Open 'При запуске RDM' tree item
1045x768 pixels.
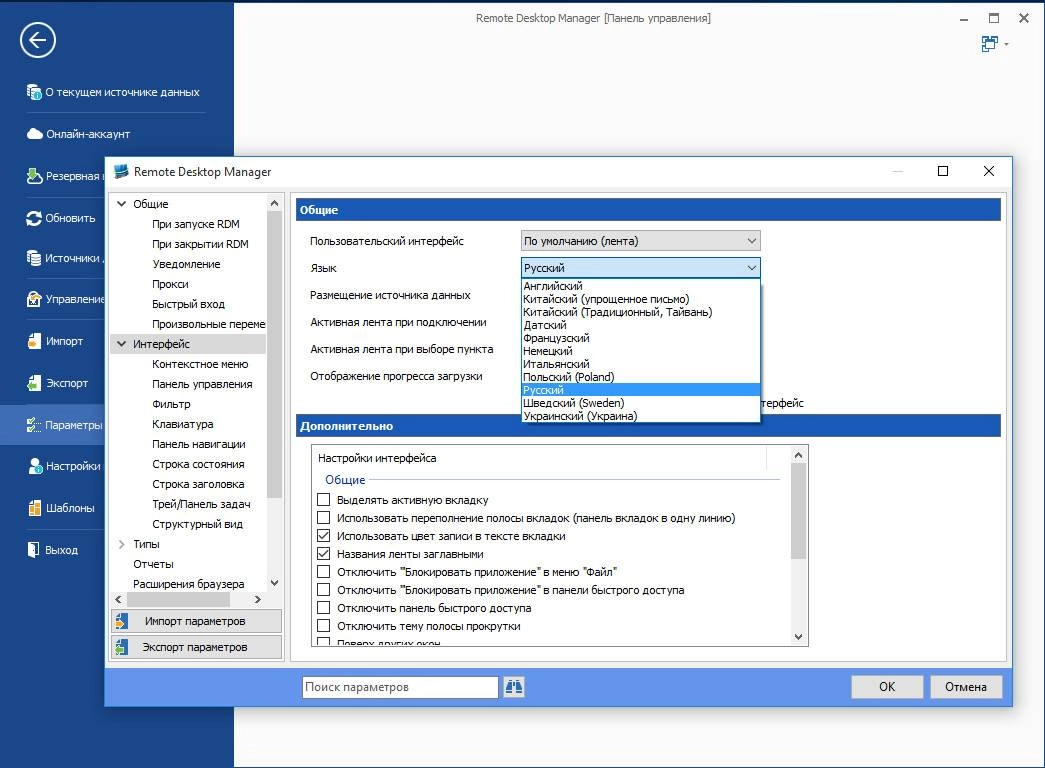click(x=195, y=224)
